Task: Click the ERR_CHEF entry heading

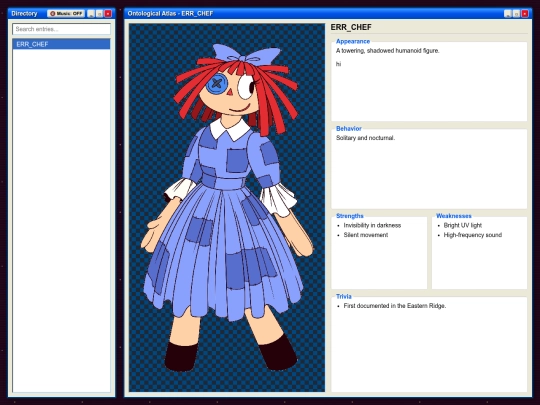Action: 351,27
